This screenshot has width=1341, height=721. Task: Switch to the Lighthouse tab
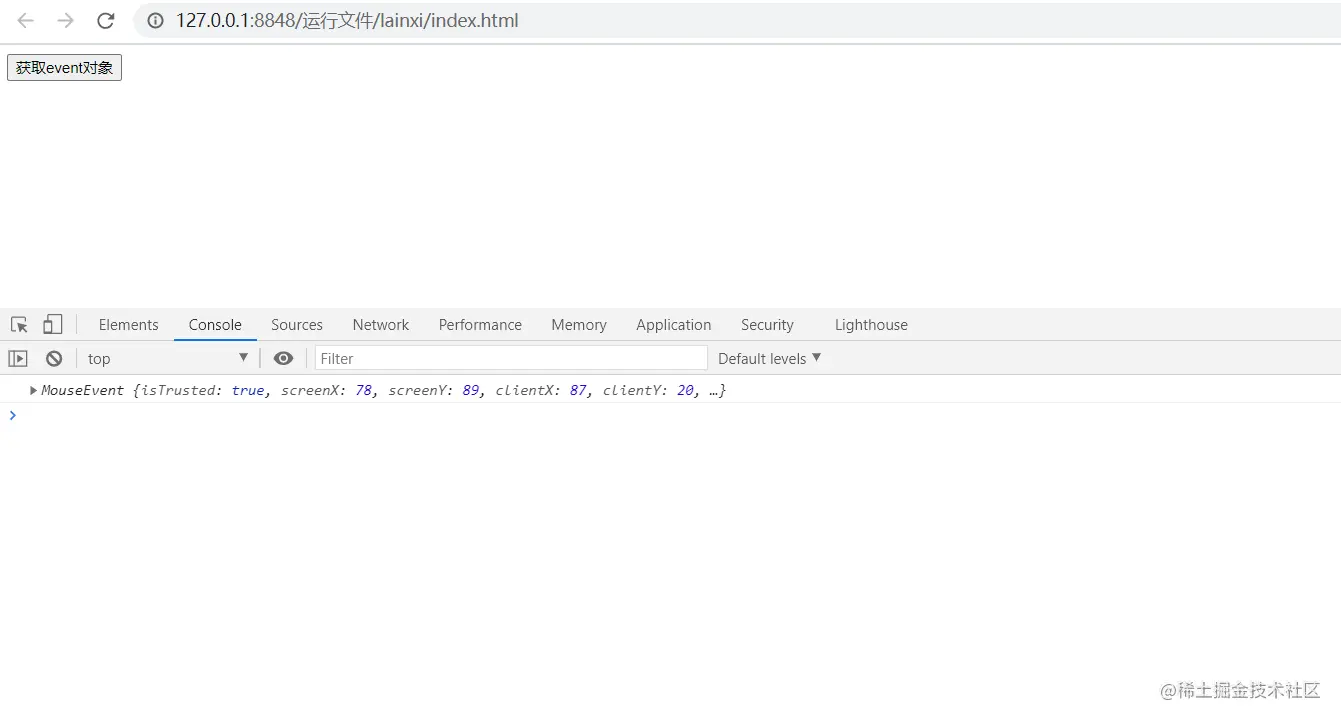coord(871,325)
